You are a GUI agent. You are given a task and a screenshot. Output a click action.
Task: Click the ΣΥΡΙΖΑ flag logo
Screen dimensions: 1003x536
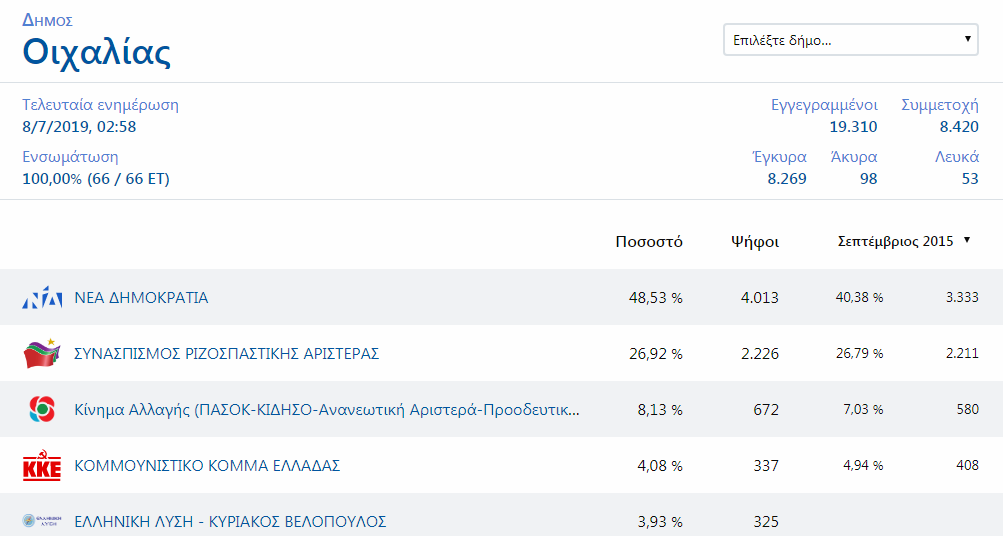(x=42, y=354)
